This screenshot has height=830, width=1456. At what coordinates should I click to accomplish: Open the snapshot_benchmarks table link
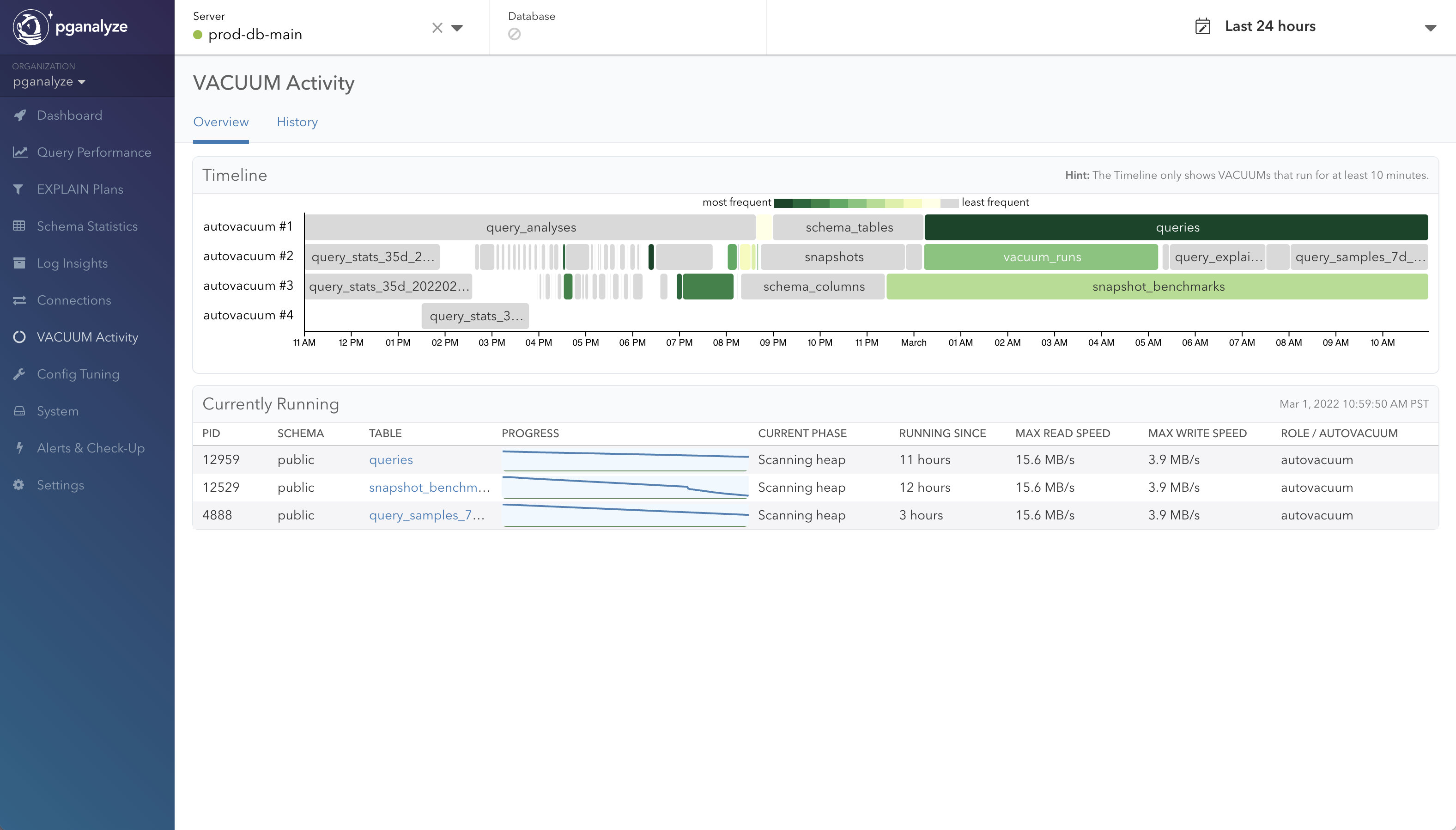pos(428,488)
